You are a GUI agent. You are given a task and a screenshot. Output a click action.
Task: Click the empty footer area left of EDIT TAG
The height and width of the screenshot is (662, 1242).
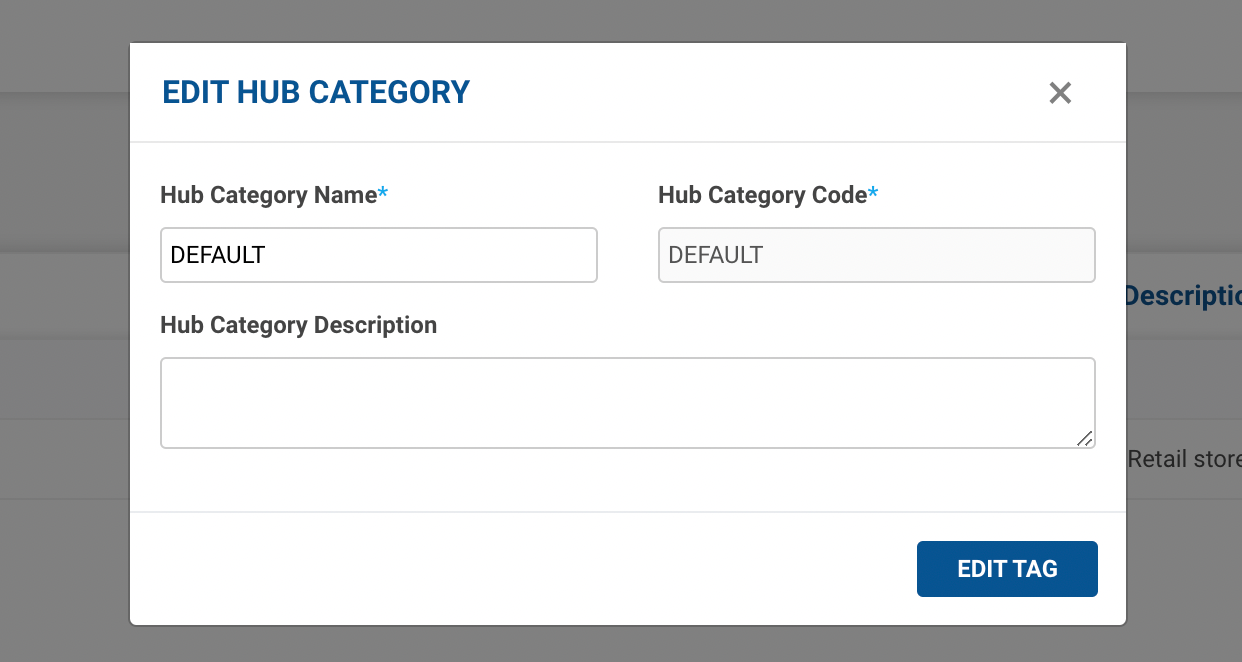tap(500, 568)
